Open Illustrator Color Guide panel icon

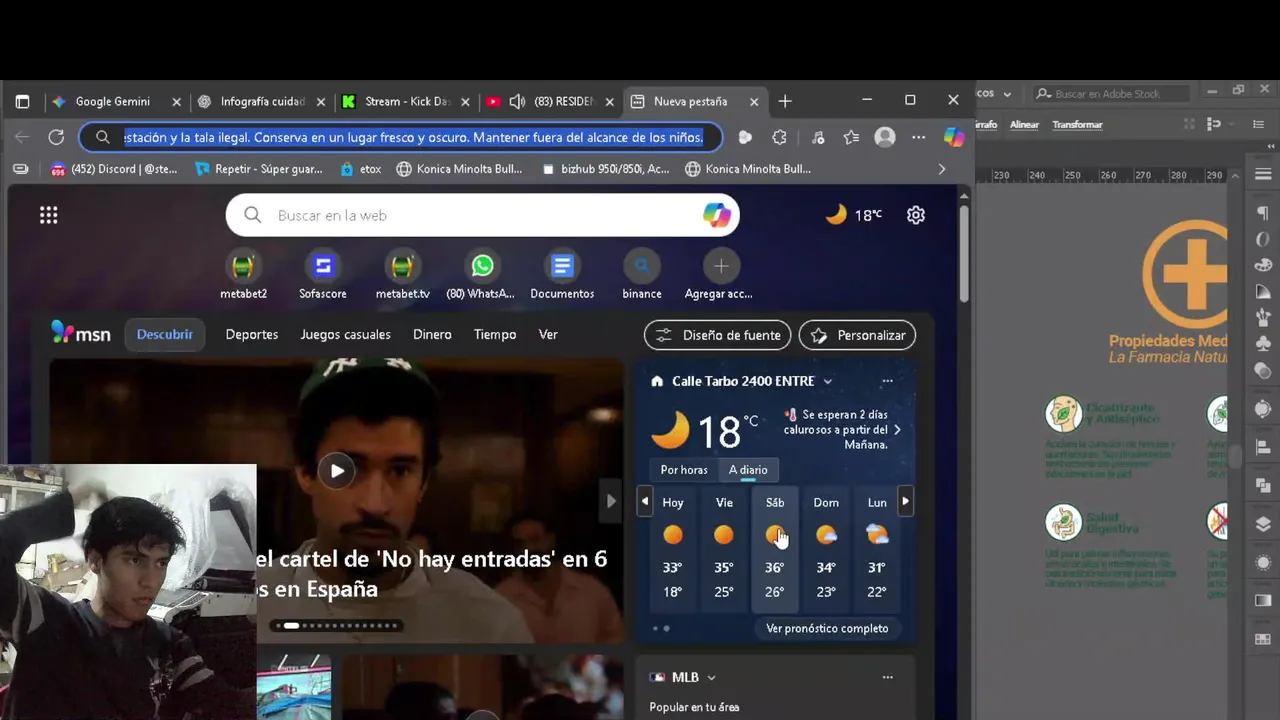pyautogui.click(x=1263, y=292)
